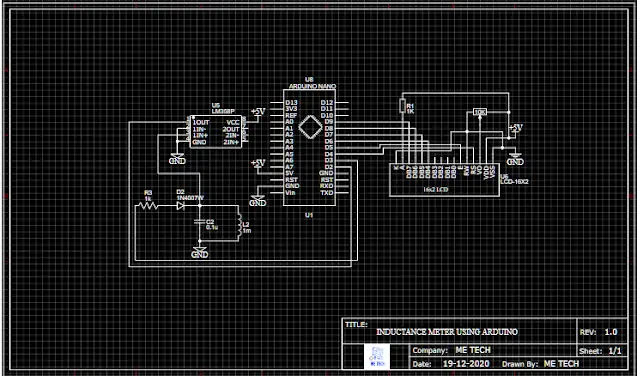
Task: Click GND symbol right of the LCD
Action: pos(515,159)
